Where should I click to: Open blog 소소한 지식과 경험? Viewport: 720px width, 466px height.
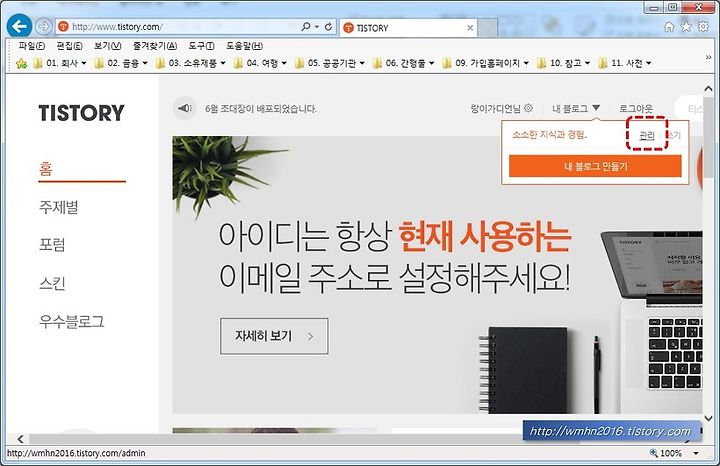[x=550, y=135]
